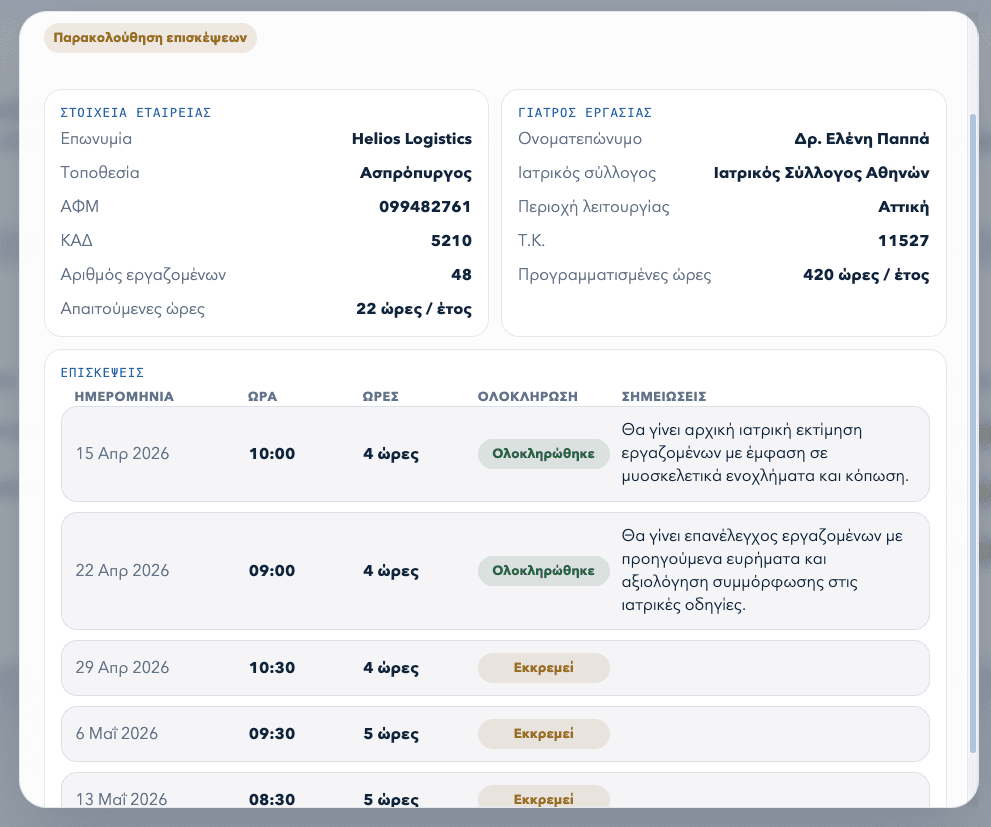Viewport: 991px width, 827px height.
Task: Click the ΩΡΕΣ column header
Action: pyautogui.click(x=380, y=397)
